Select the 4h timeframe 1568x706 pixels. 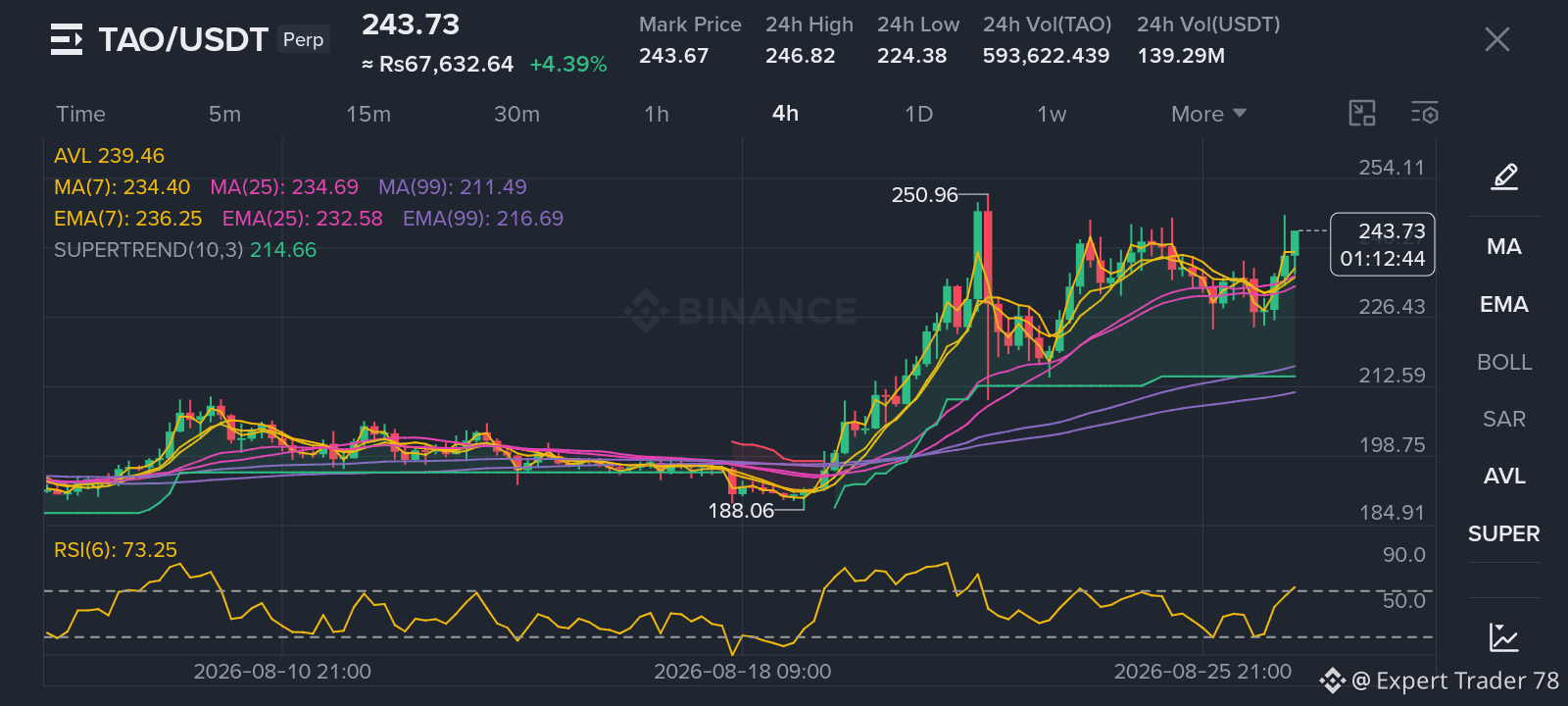click(x=785, y=114)
